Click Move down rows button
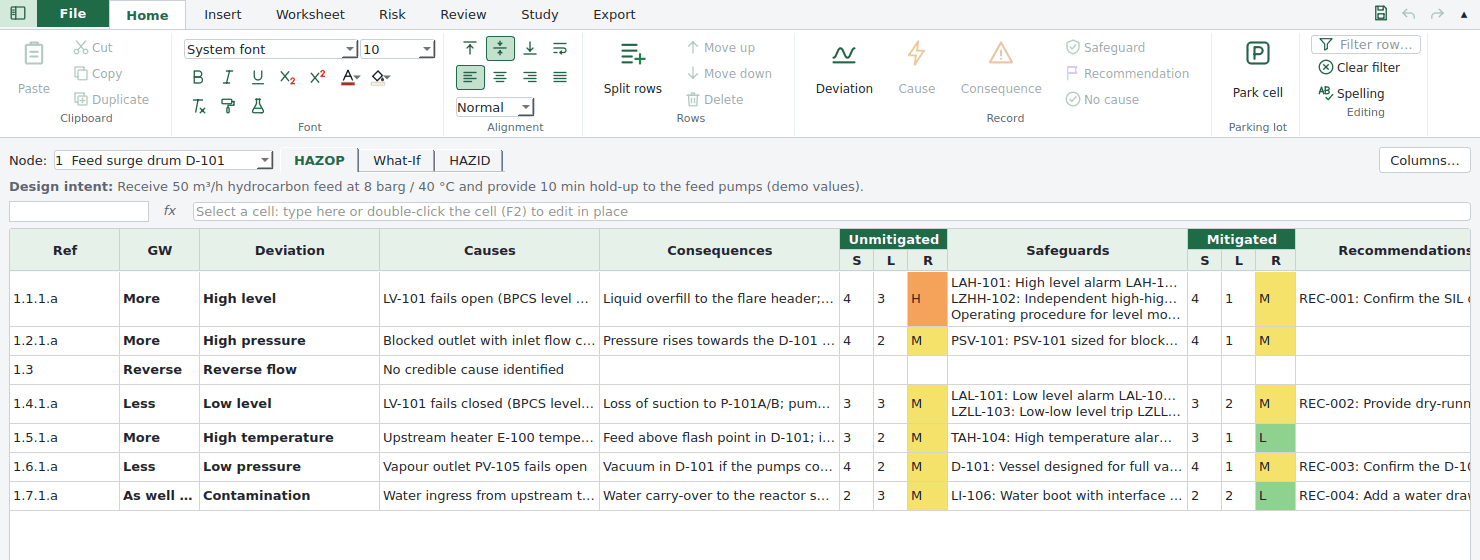This screenshot has width=1480, height=560. (729, 74)
